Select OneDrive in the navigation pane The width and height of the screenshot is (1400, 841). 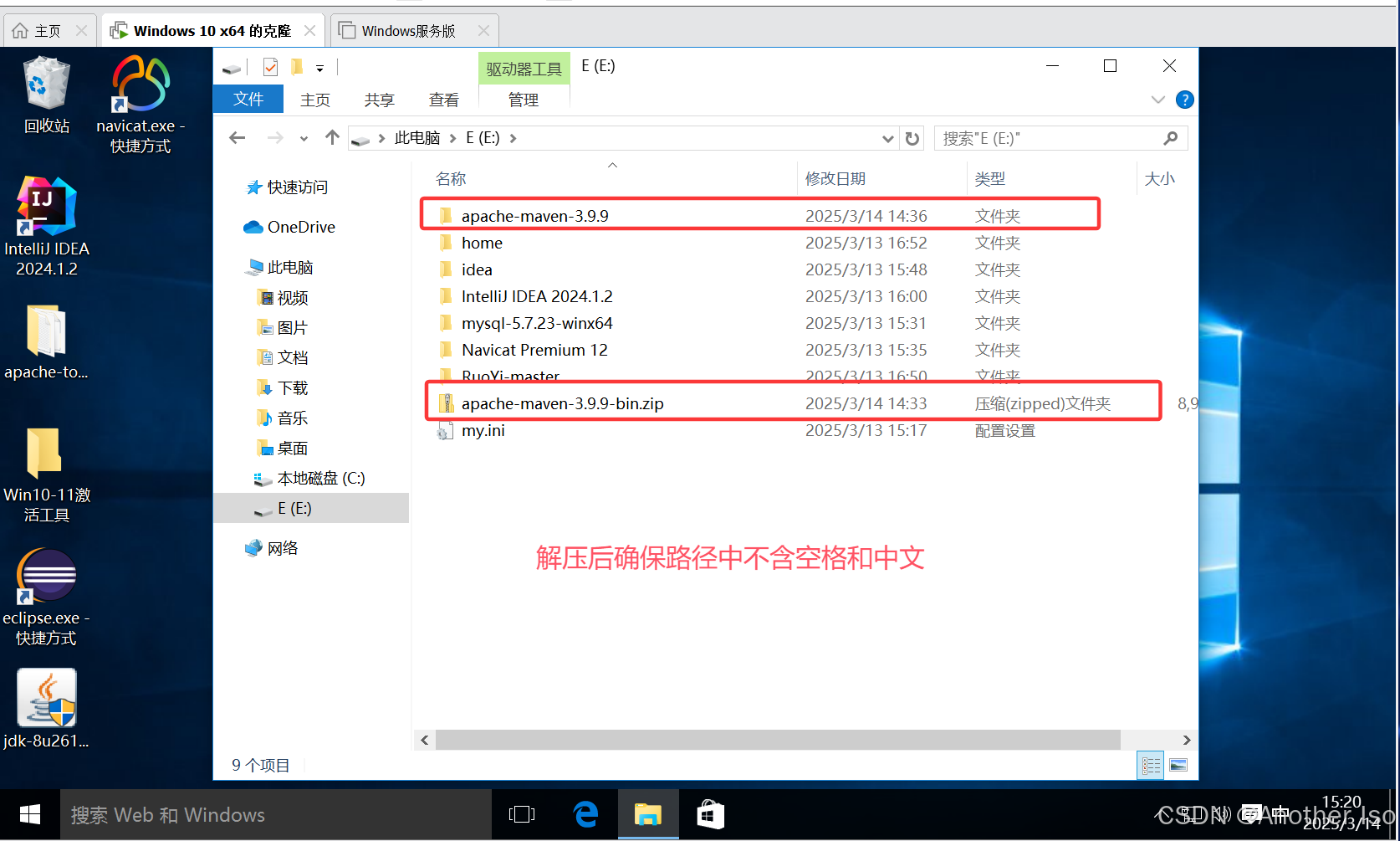point(289,227)
